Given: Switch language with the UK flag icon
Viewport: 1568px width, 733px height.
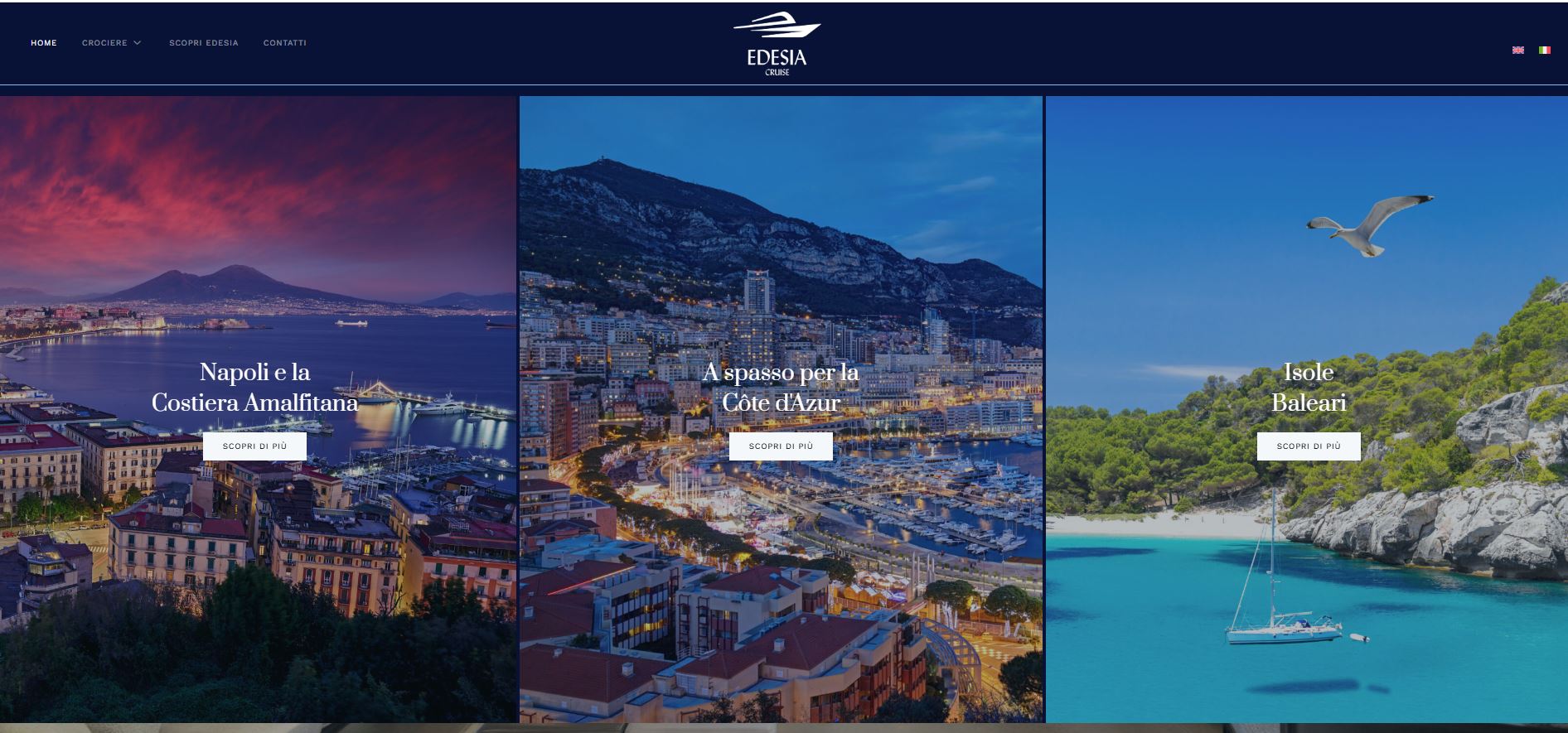Looking at the screenshot, I should click(1517, 50).
